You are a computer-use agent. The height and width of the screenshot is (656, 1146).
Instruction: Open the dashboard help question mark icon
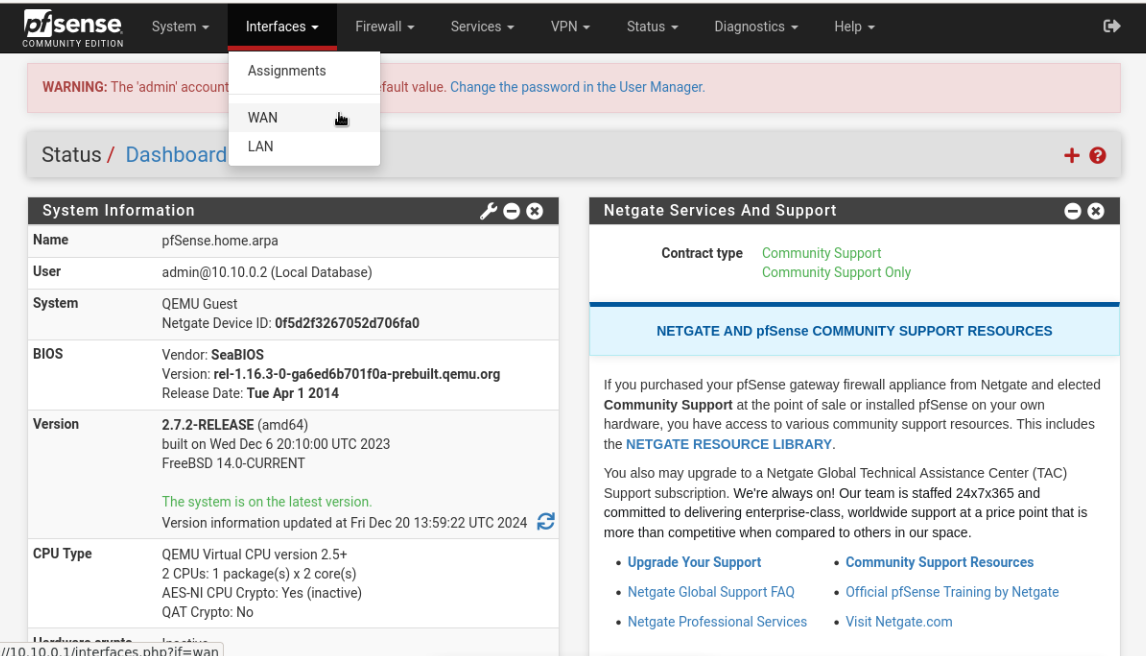[x=1098, y=155]
